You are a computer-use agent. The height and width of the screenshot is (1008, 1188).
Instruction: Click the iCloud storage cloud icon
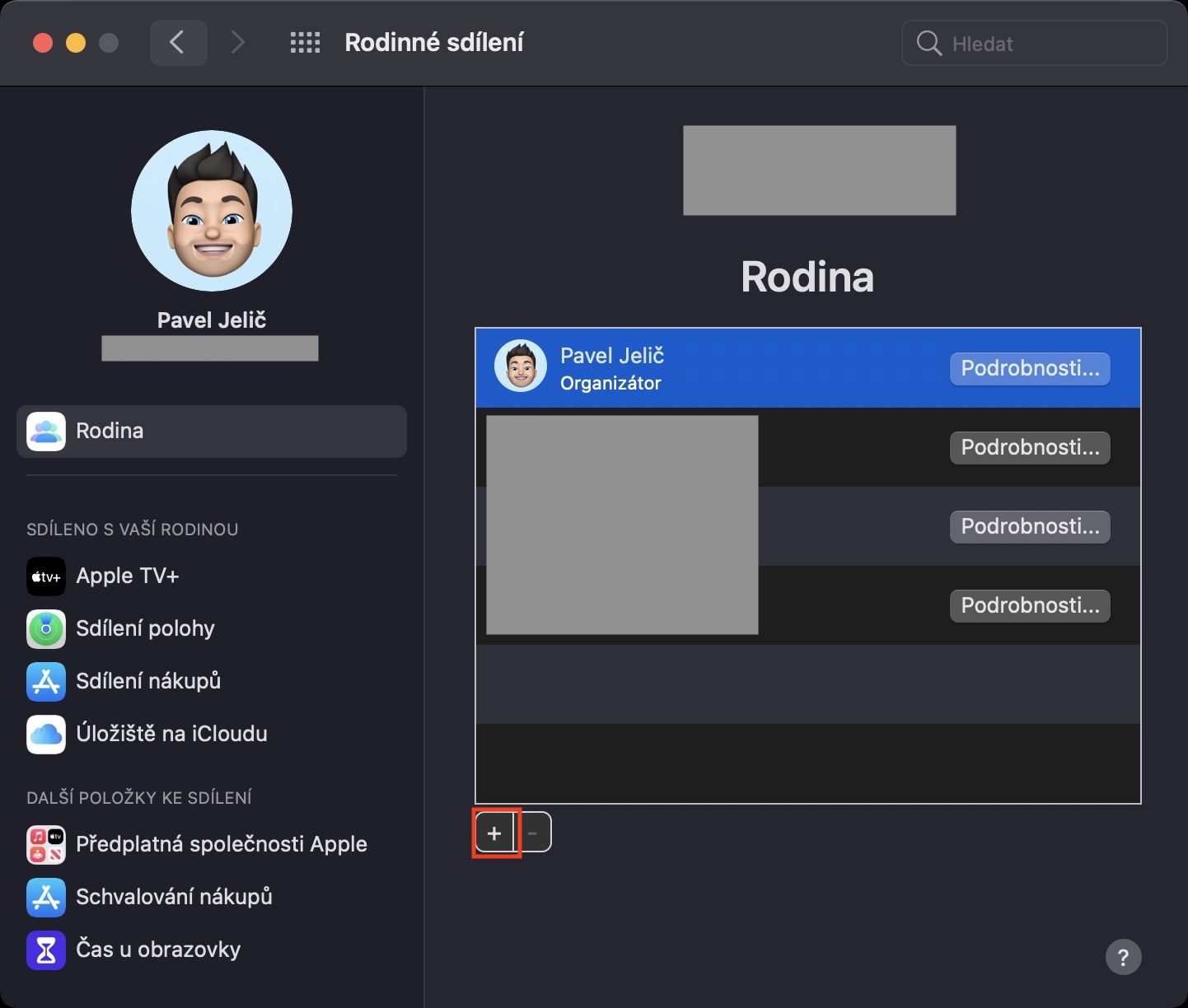coord(46,735)
